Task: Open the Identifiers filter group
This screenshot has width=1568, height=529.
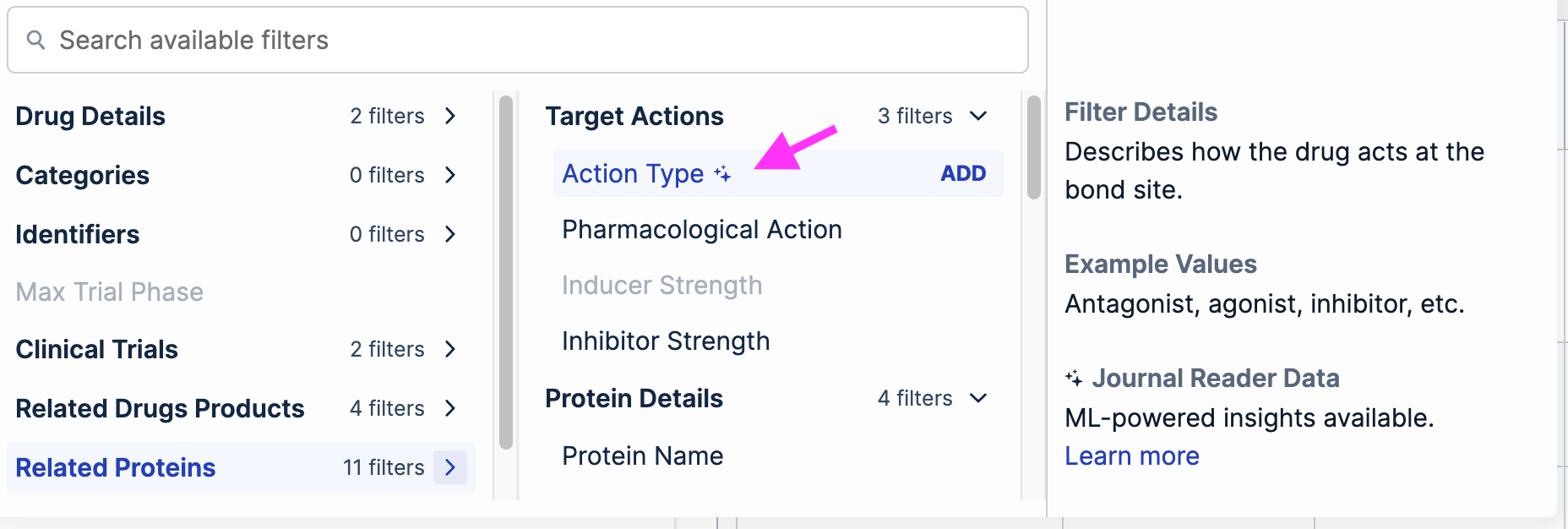Action: [450, 234]
